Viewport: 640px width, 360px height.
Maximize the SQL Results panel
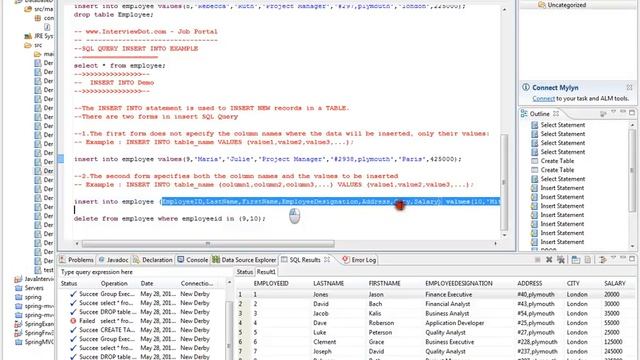(x=632, y=259)
